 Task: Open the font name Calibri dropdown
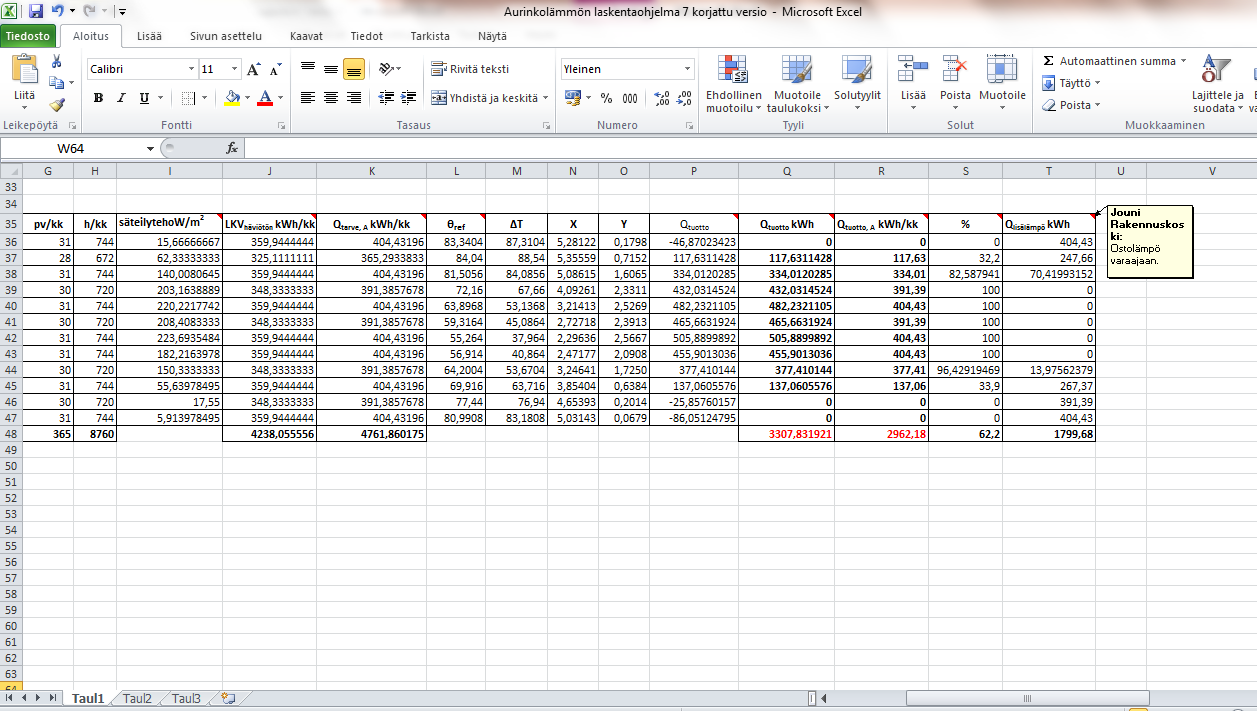click(x=191, y=70)
